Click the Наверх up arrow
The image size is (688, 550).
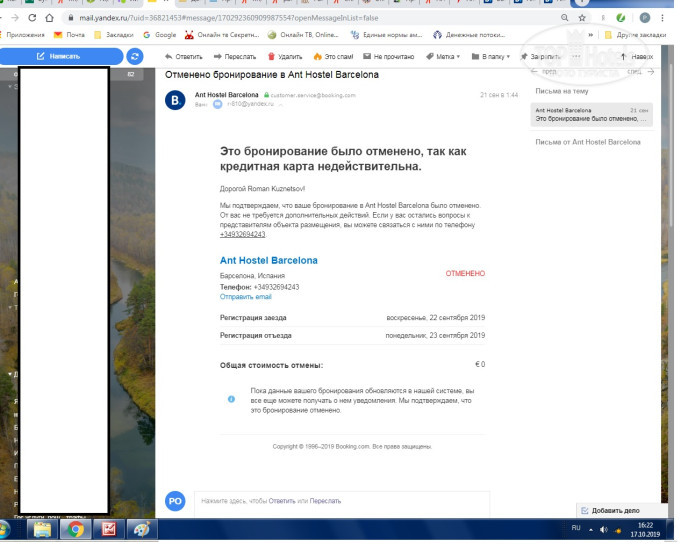(637, 57)
